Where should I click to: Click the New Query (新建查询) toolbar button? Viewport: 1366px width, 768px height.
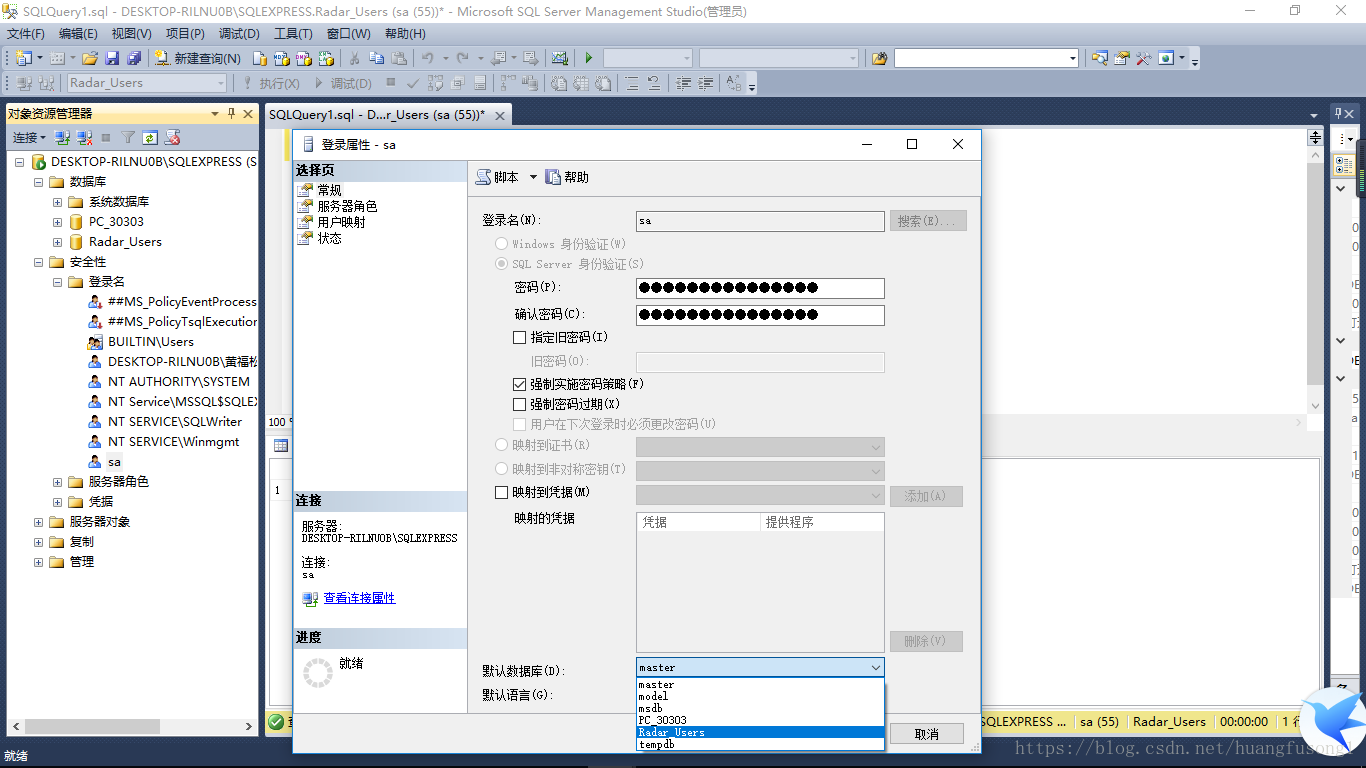pos(197,58)
